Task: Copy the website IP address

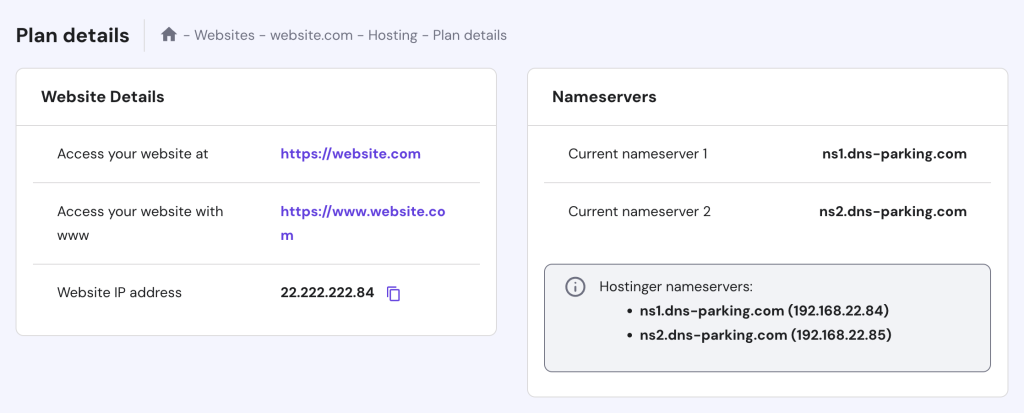Action: [394, 293]
